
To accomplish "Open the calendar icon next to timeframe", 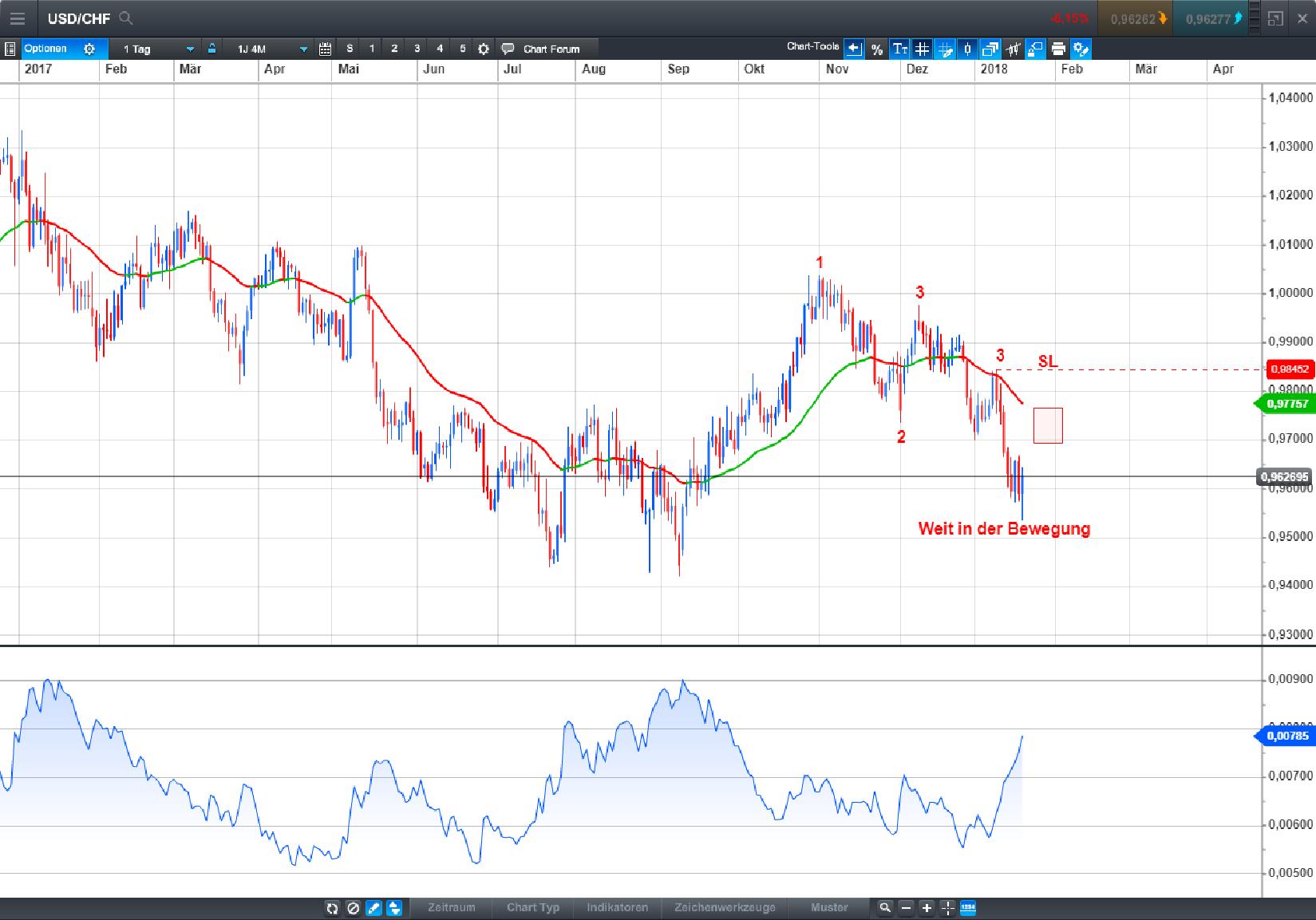I will [x=324, y=49].
